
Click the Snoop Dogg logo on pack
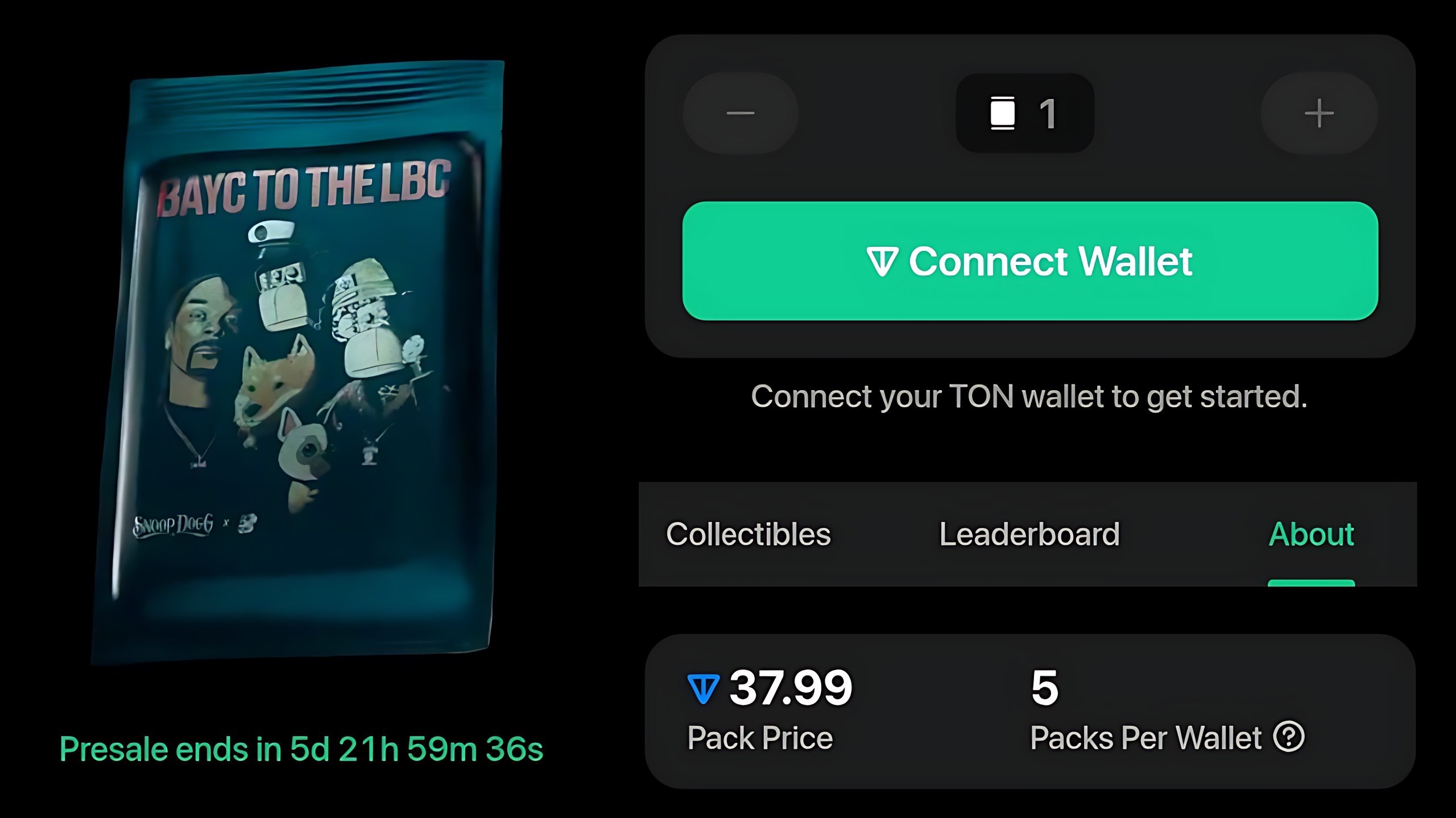[173, 525]
